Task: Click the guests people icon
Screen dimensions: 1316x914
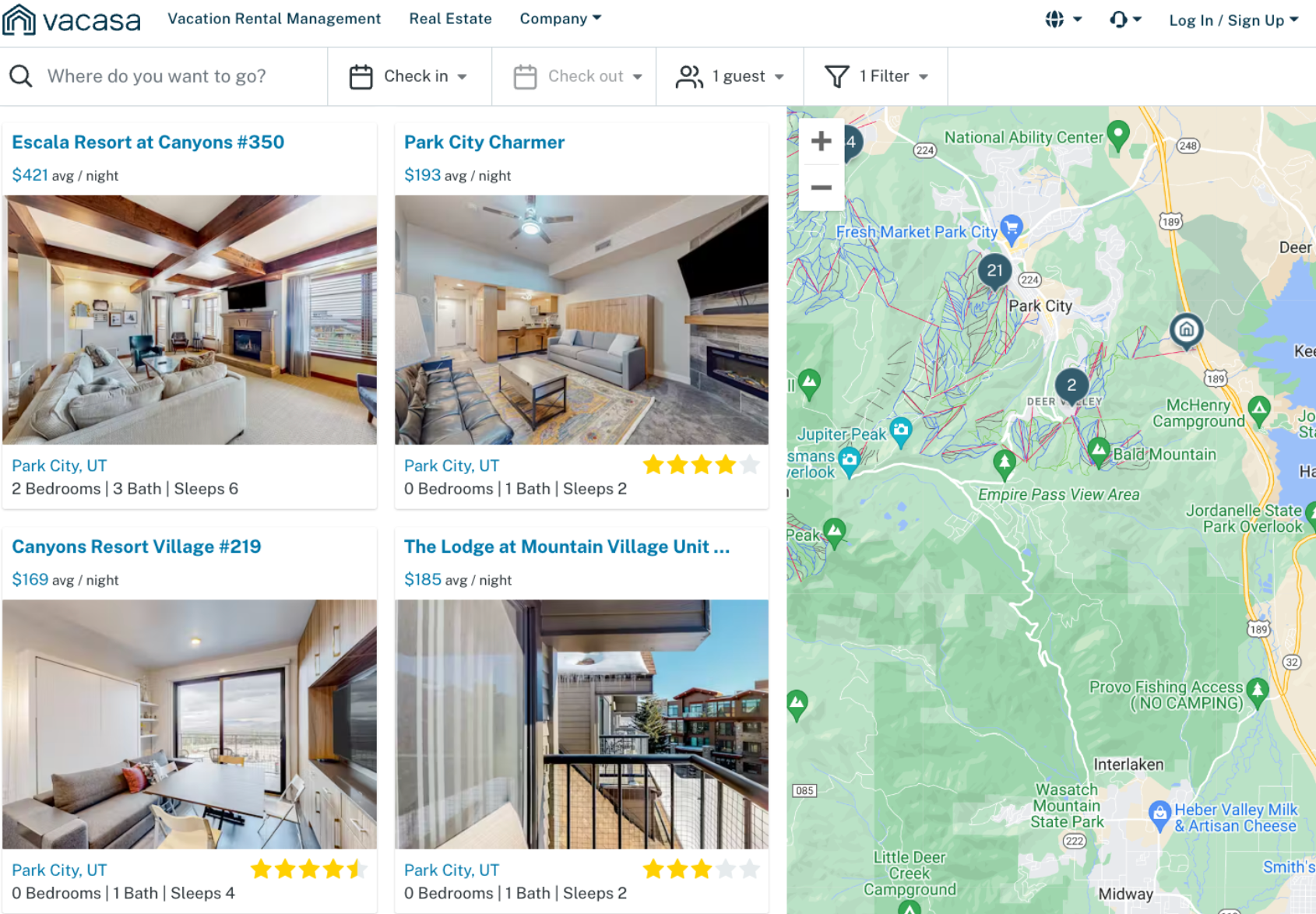Action: coord(689,76)
